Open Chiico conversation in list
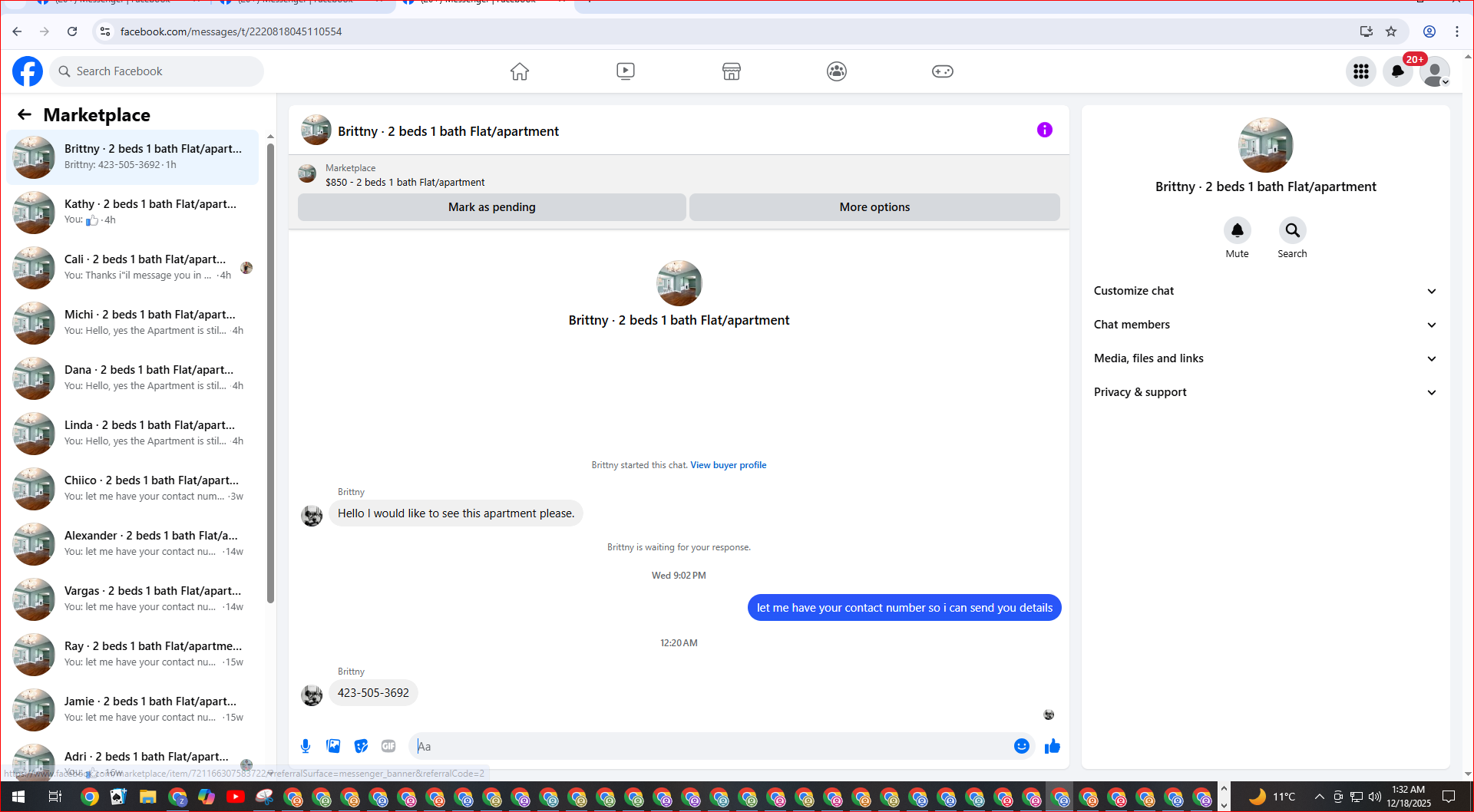 click(133, 489)
